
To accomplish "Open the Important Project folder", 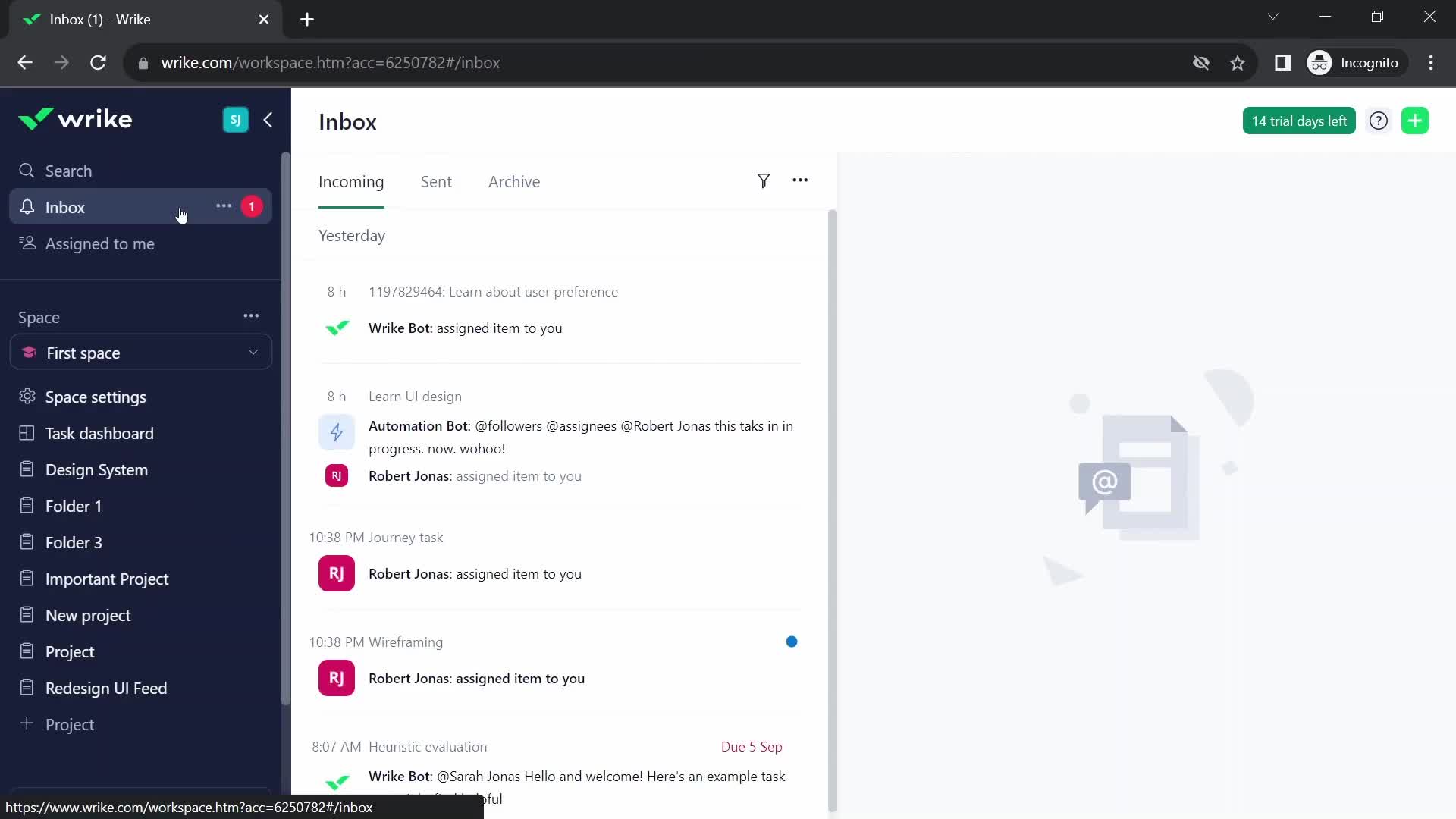I will coord(107,579).
